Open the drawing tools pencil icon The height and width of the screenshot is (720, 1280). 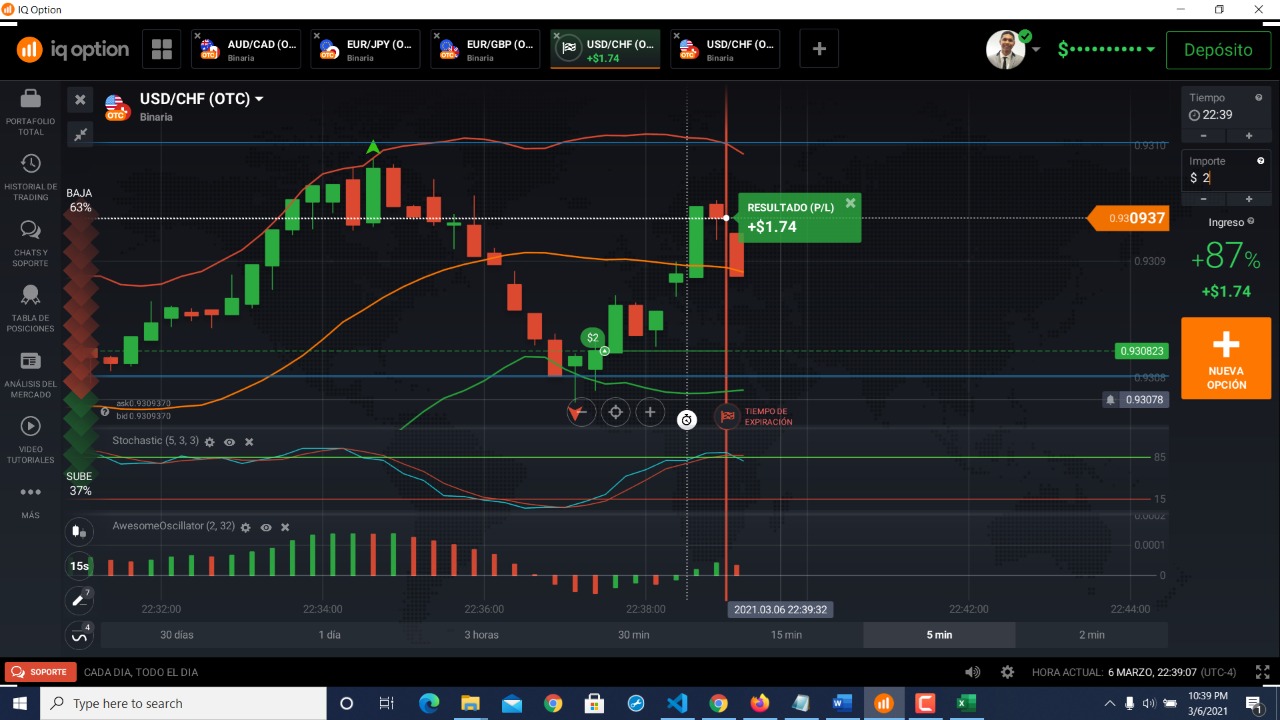pyautogui.click(x=79, y=599)
